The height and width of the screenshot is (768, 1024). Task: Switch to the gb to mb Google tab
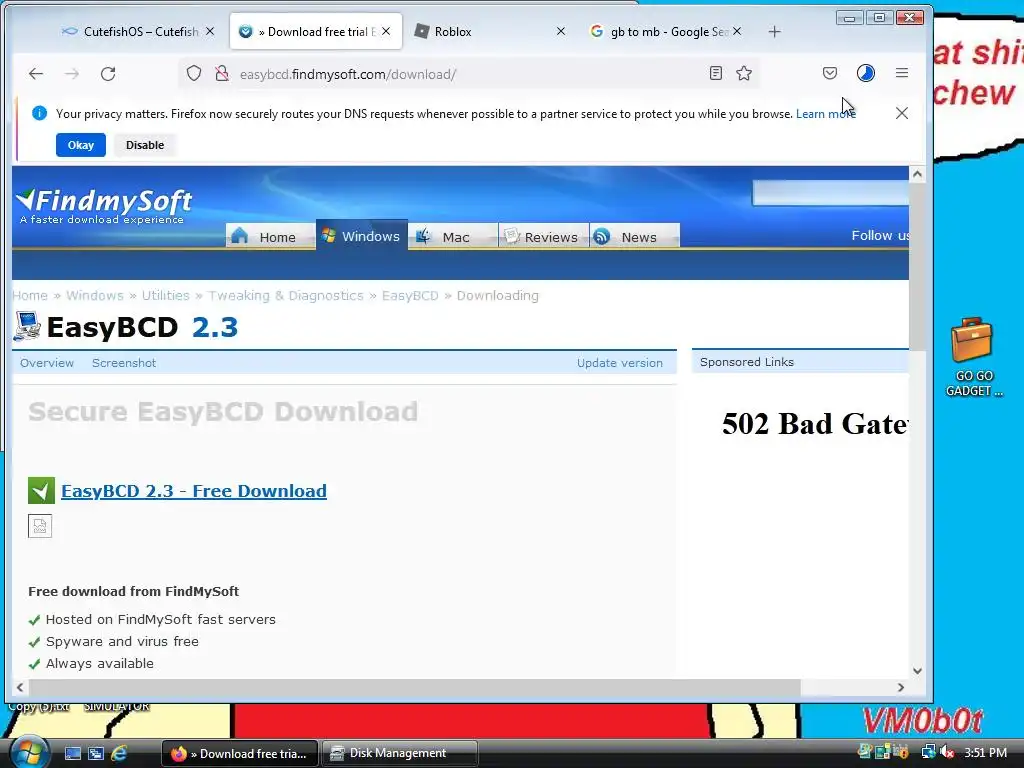pos(666,31)
